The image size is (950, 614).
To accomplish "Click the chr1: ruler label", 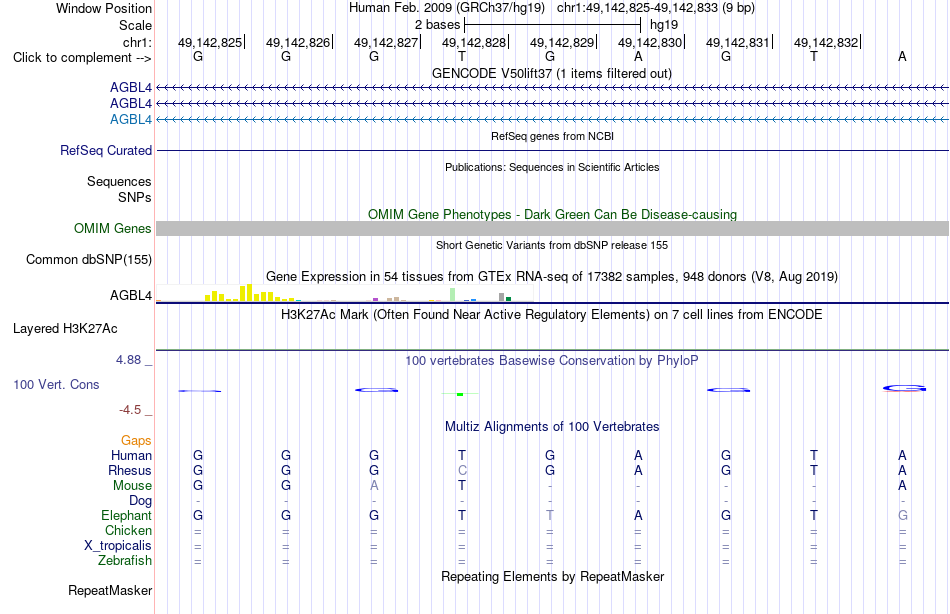I will (137, 42).
